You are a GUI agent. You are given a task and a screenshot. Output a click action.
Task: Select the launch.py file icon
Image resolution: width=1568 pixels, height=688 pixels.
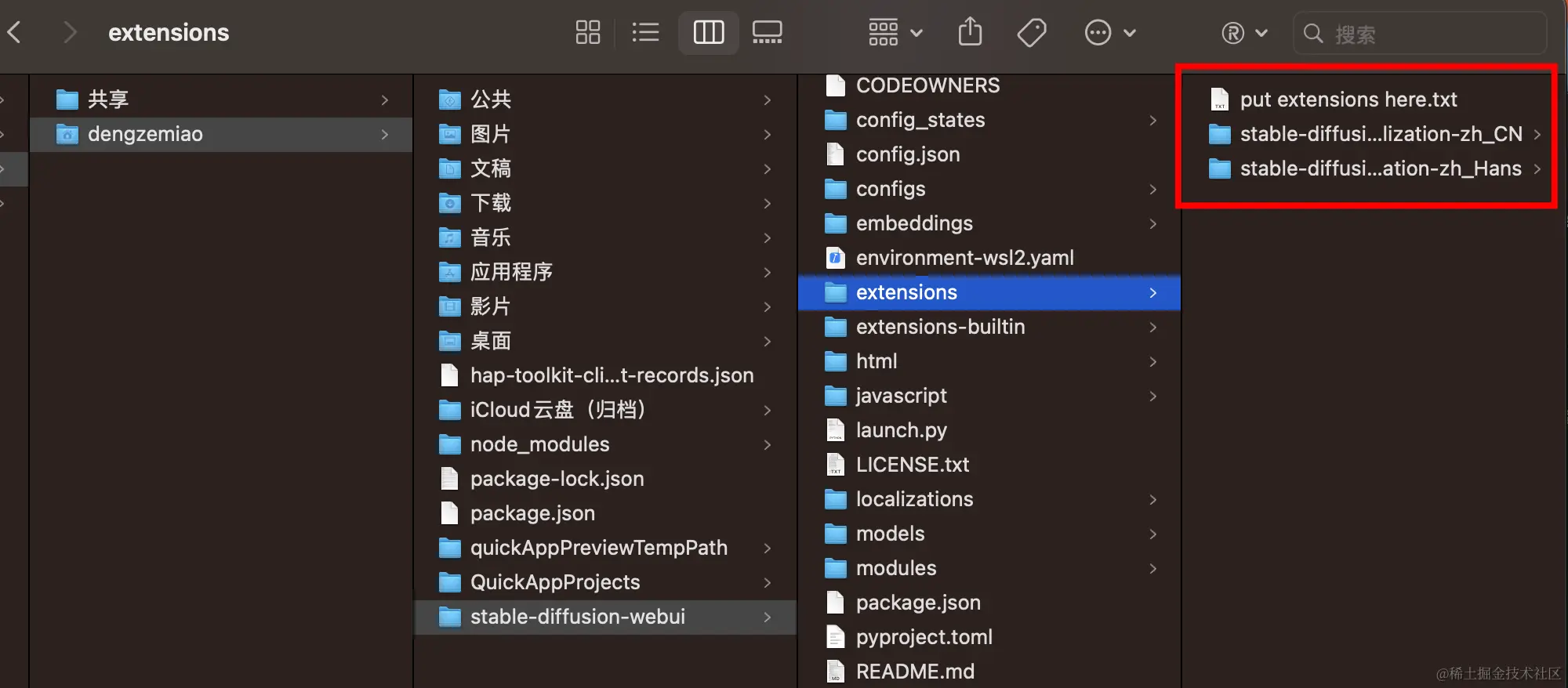[x=836, y=430]
